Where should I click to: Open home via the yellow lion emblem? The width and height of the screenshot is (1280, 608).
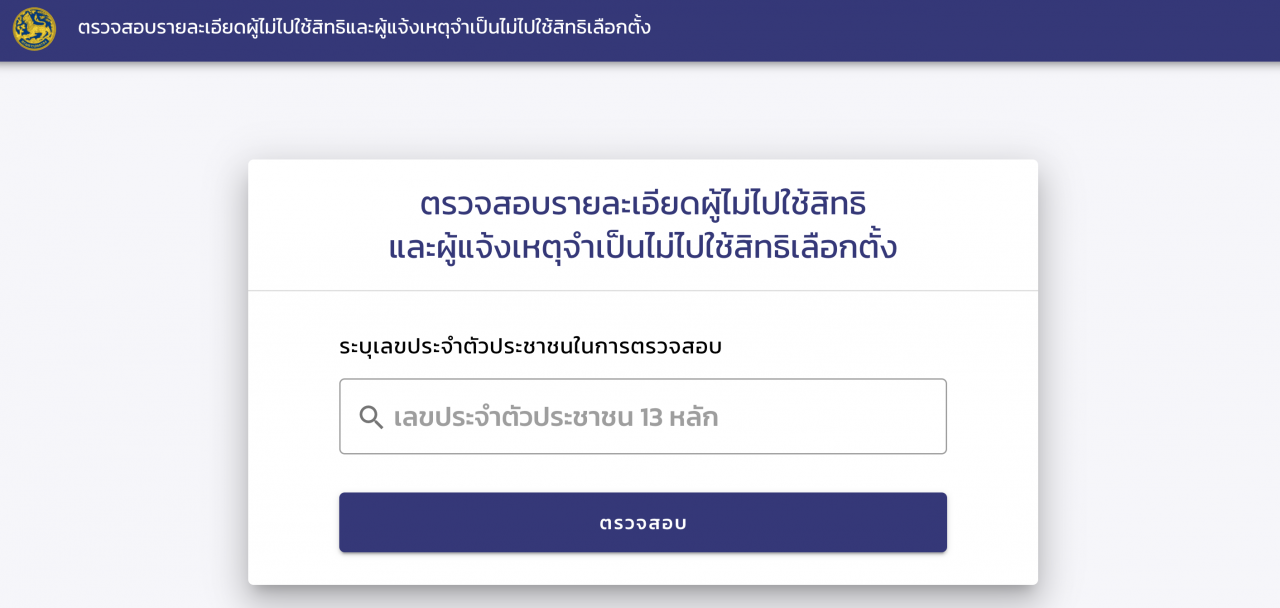pos(34,29)
